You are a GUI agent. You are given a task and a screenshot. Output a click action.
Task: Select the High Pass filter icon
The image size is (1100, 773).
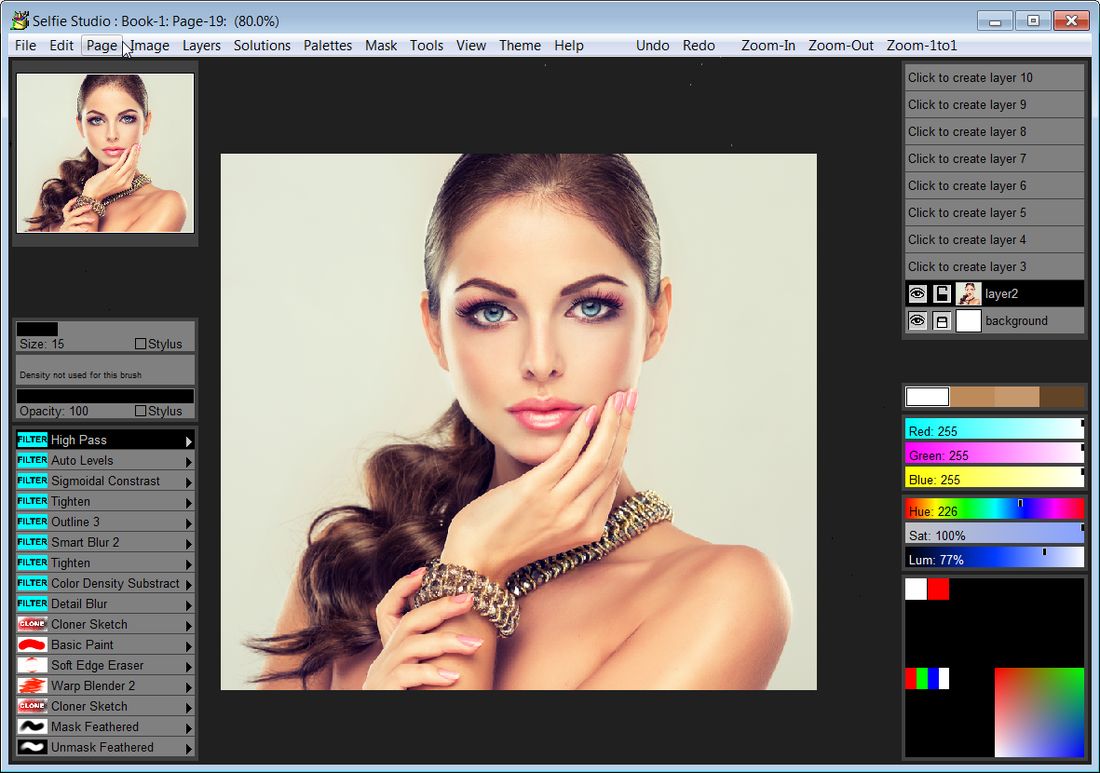32,440
